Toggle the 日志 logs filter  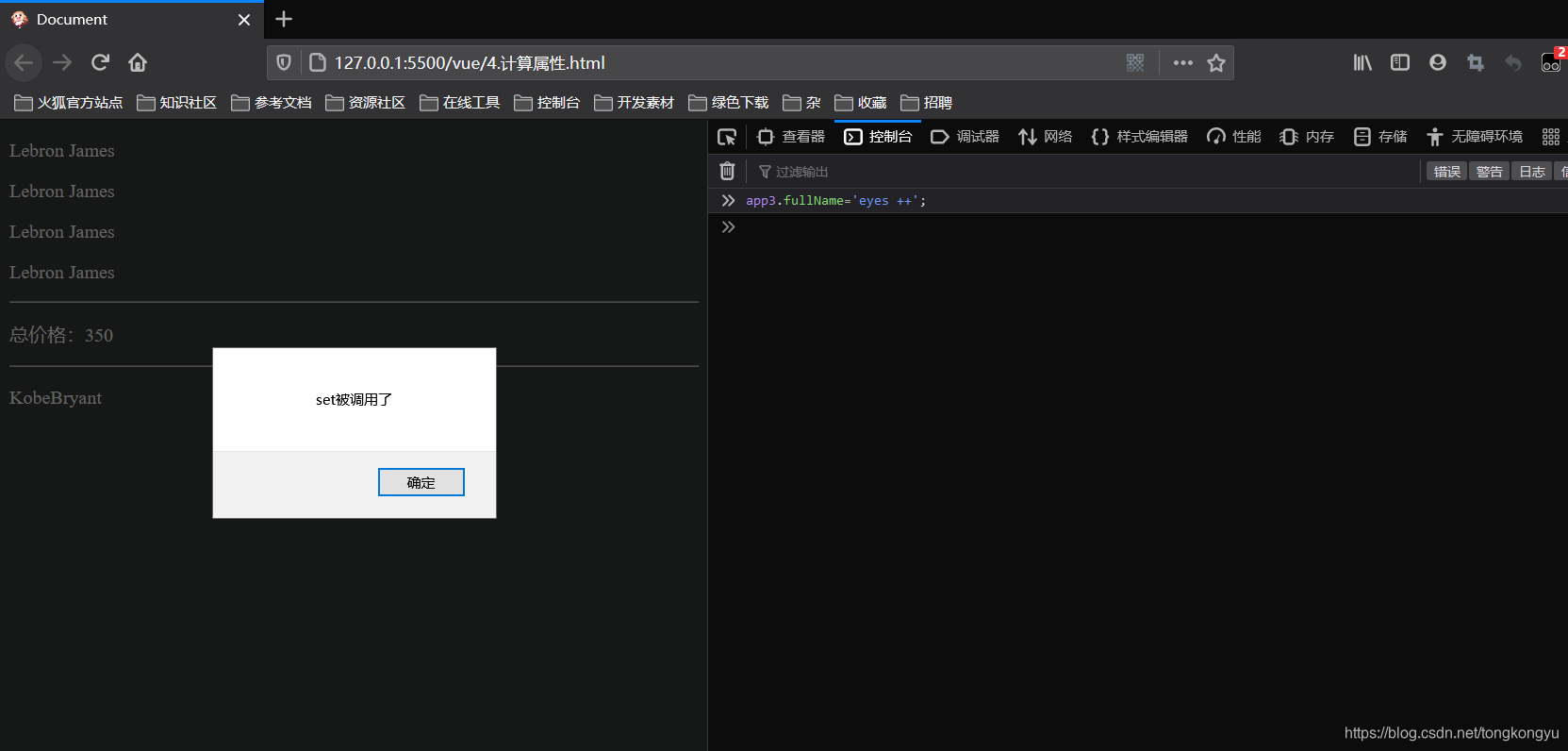1532,172
